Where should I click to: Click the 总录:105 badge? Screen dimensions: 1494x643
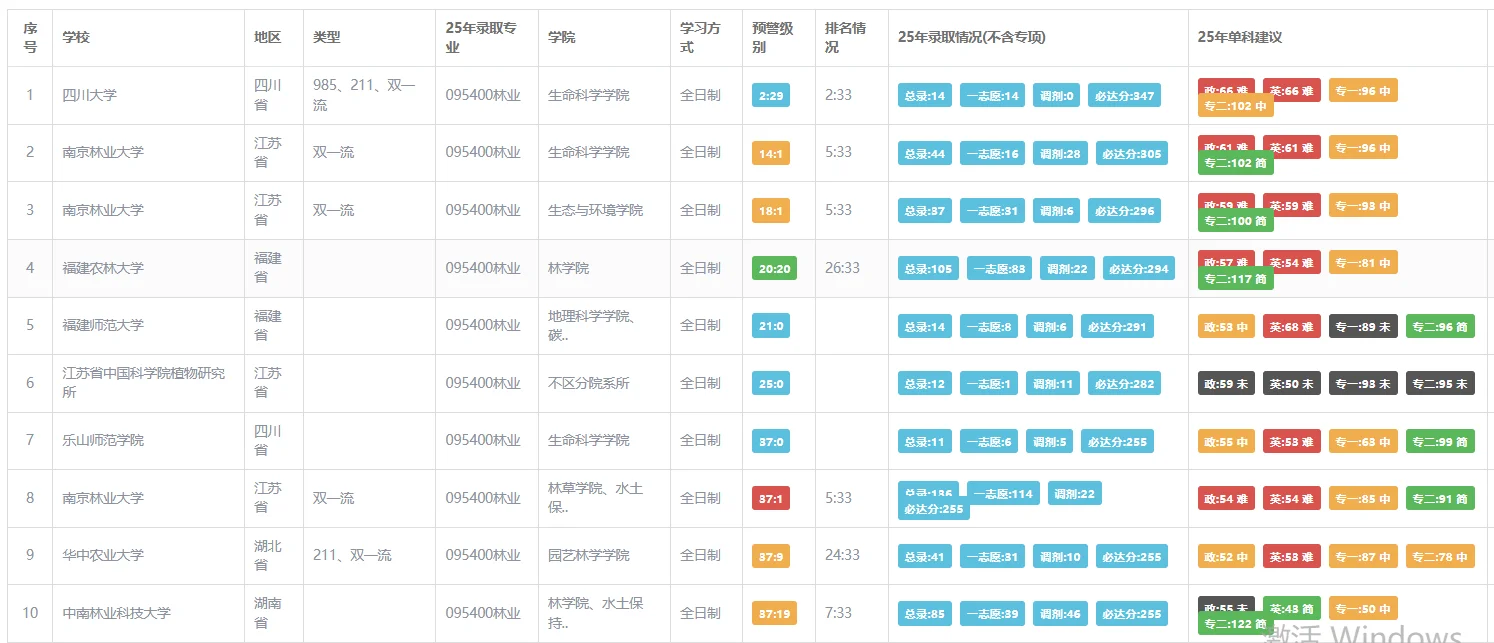pyautogui.click(x=928, y=269)
